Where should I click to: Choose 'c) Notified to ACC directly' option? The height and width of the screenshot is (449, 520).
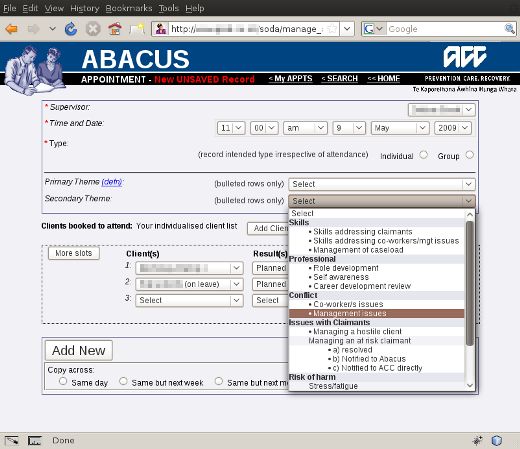[377, 368]
